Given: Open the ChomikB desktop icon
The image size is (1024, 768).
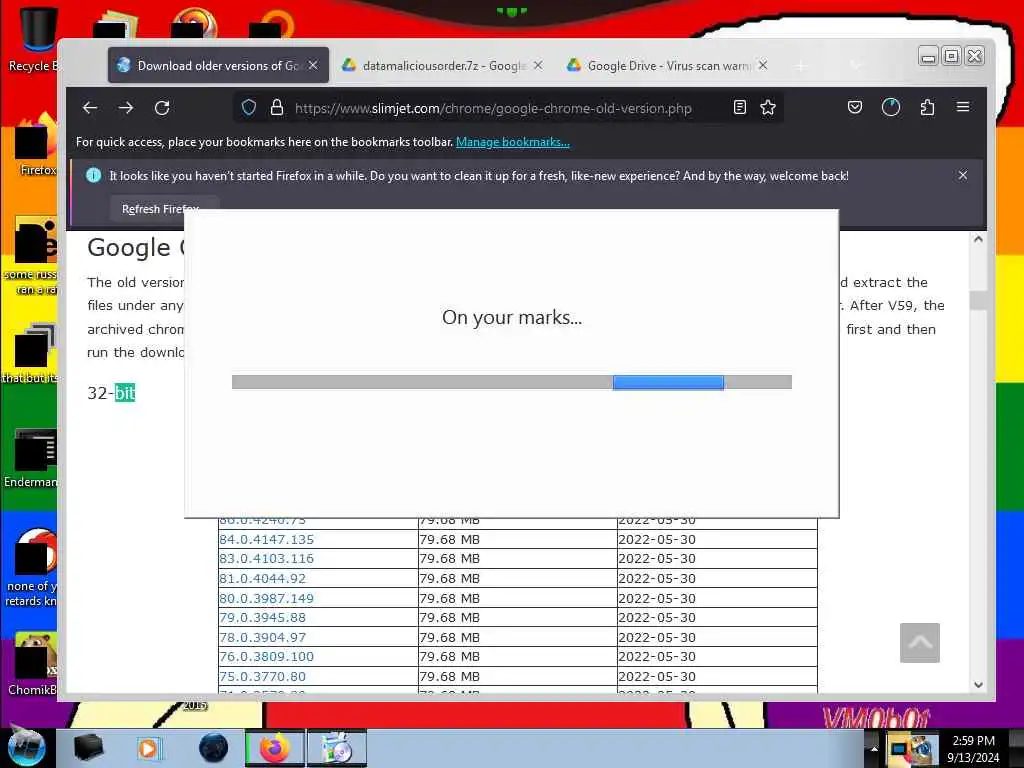Looking at the screenshot, I should [x=33, y=664].
